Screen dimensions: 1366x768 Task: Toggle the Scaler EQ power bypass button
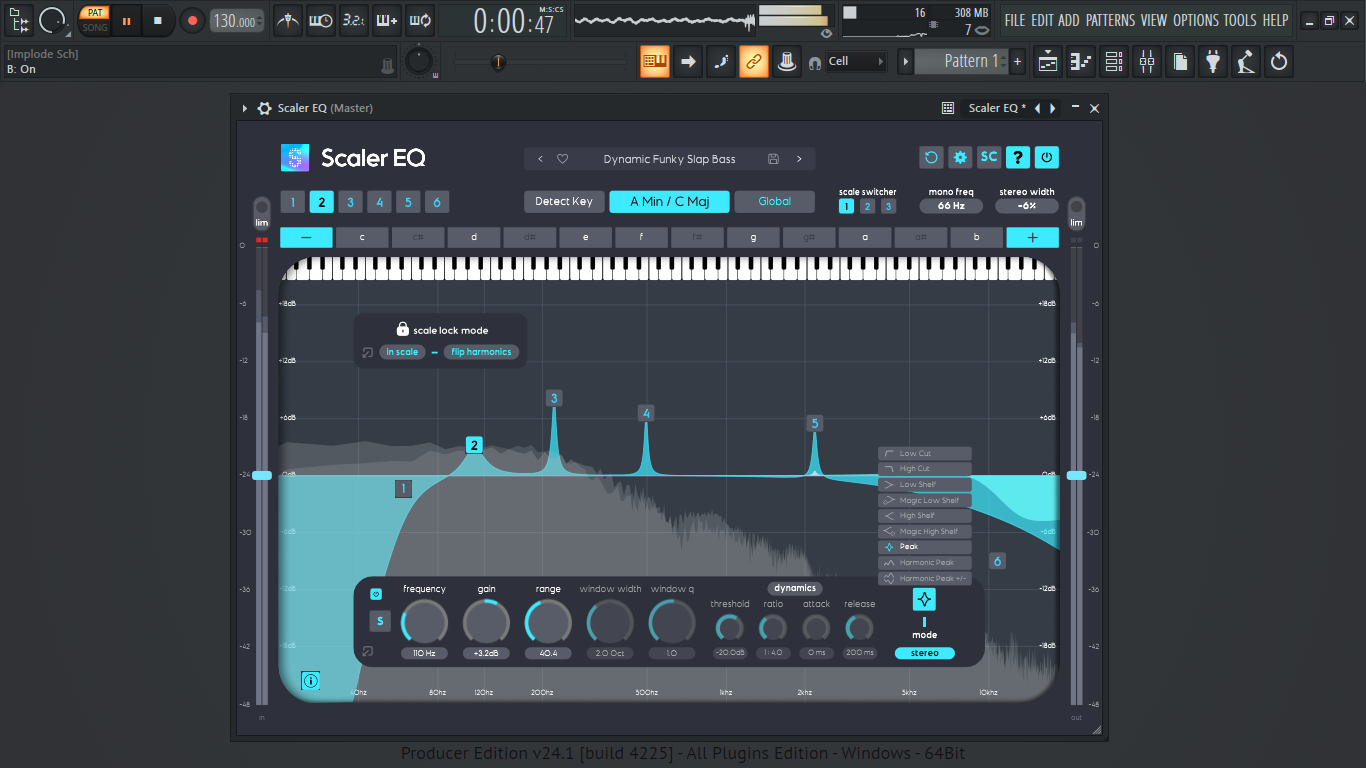point(1046,157)
